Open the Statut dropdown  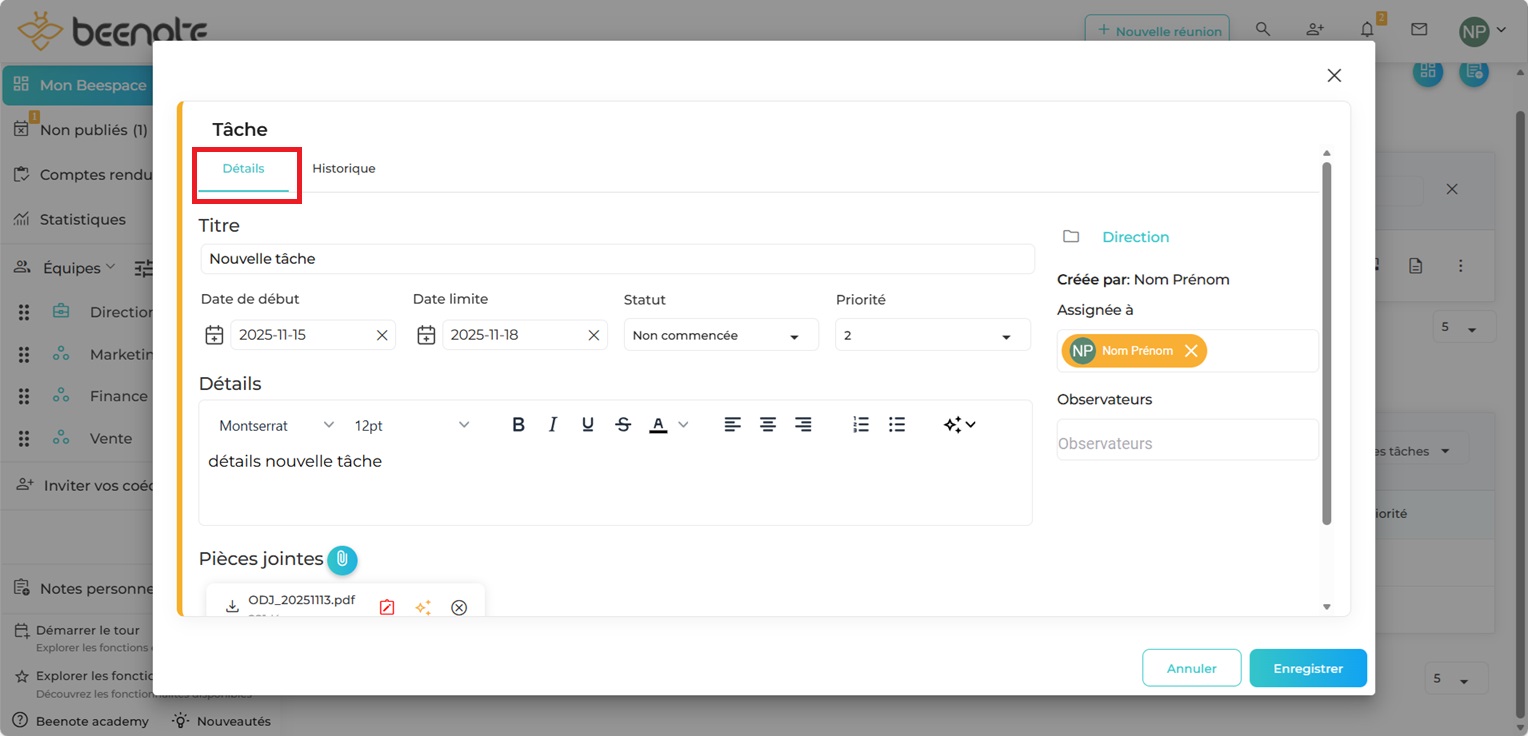point(721,335)
